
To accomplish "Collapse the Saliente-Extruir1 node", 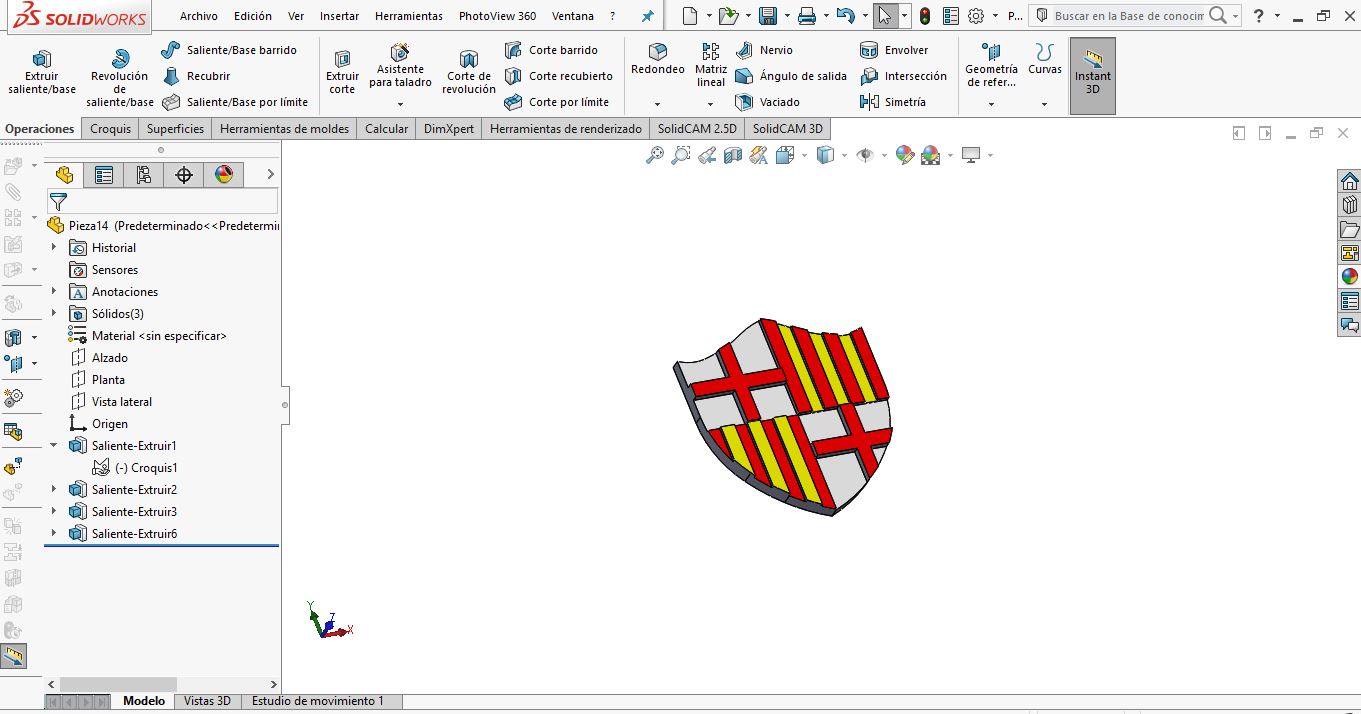I will tap(54, 446).
